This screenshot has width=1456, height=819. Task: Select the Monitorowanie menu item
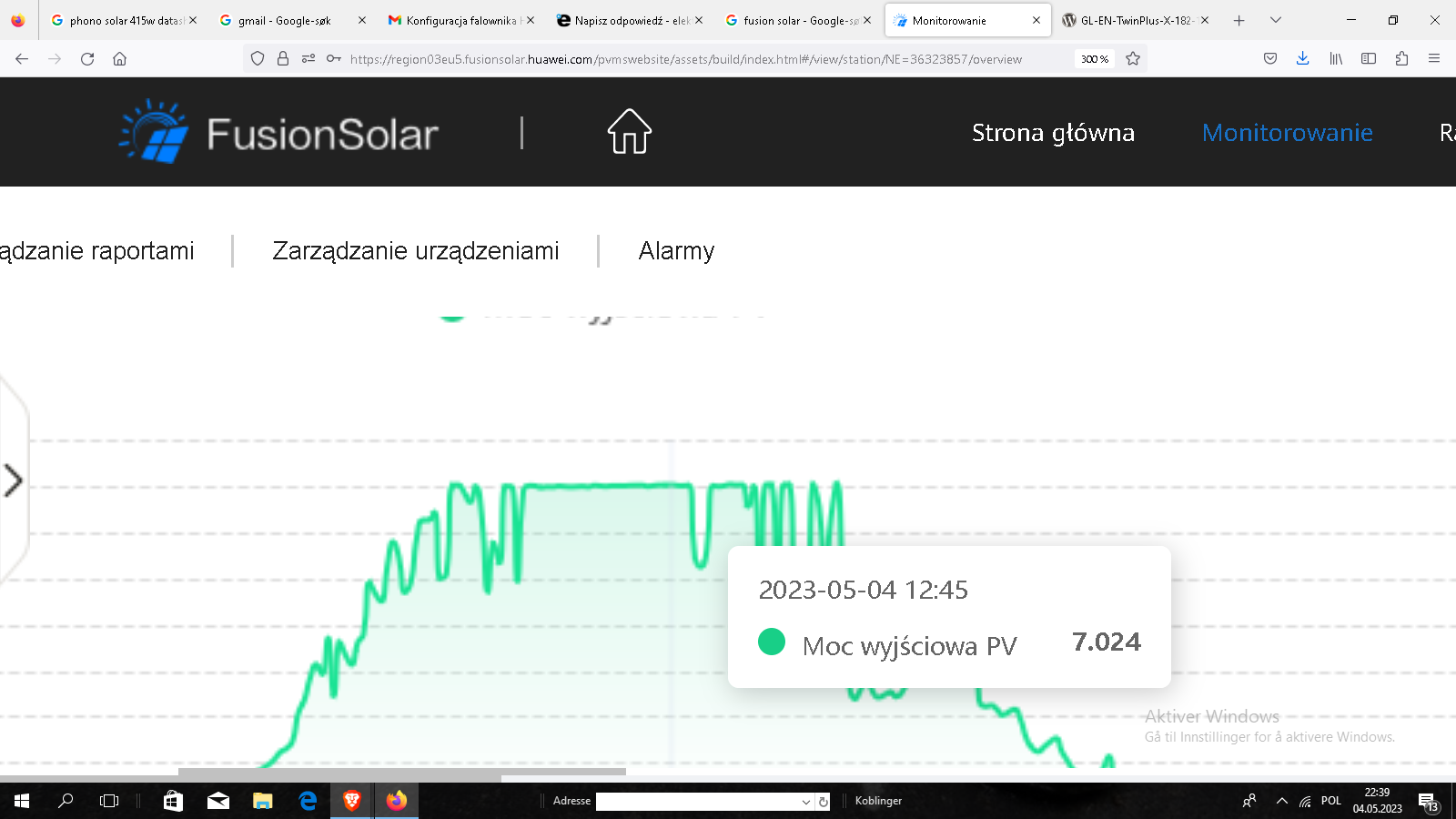(1287, 133)
